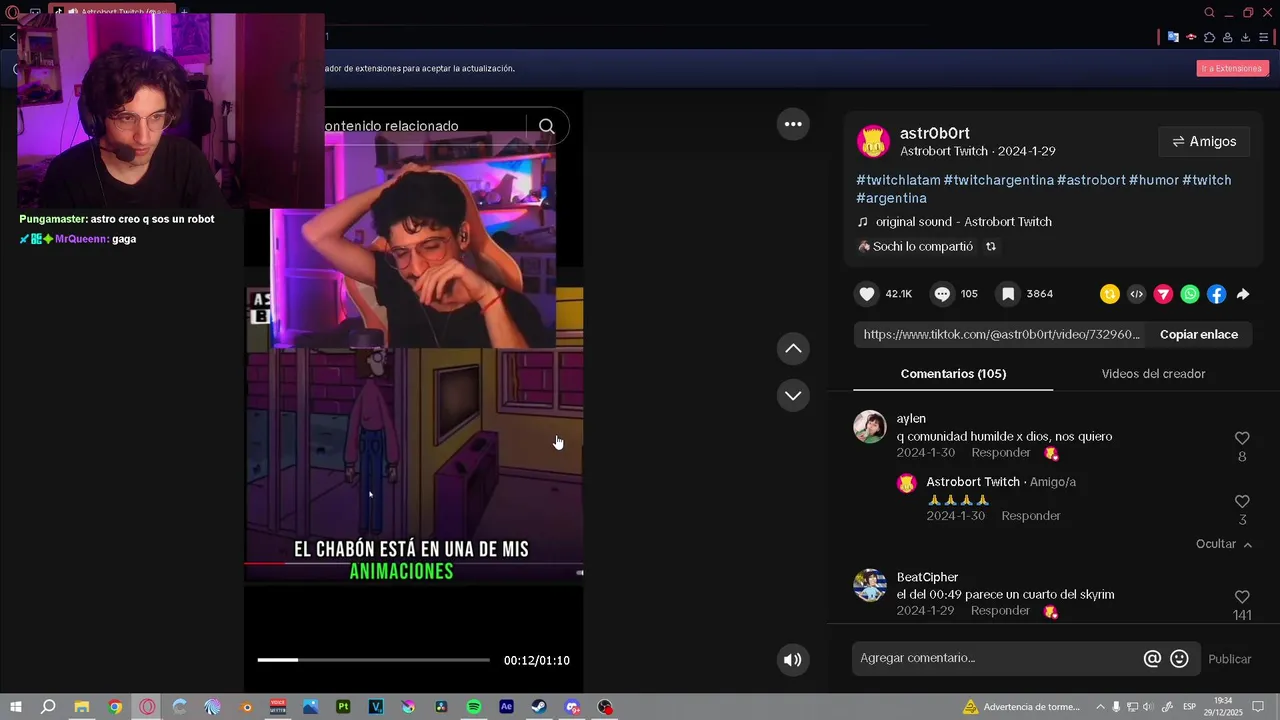Switch to Videos del creador tab
Image resolution: width=1280 pixels, height=720 pixels.
pos(1153,374)
